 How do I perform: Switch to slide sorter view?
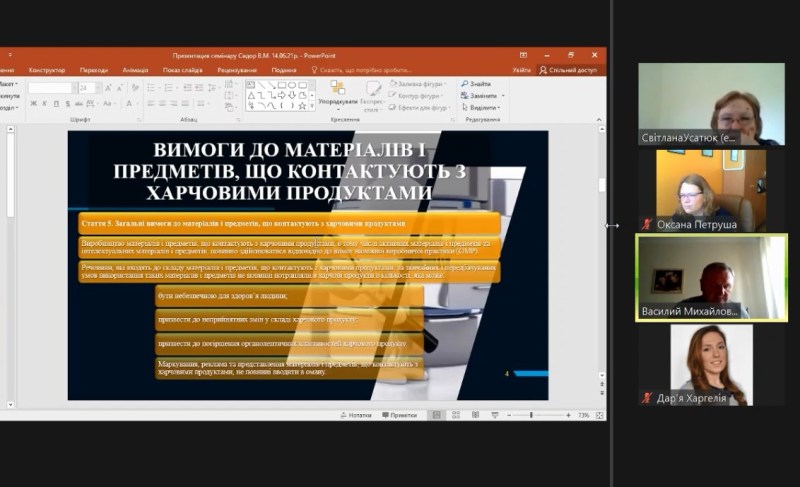456,415
